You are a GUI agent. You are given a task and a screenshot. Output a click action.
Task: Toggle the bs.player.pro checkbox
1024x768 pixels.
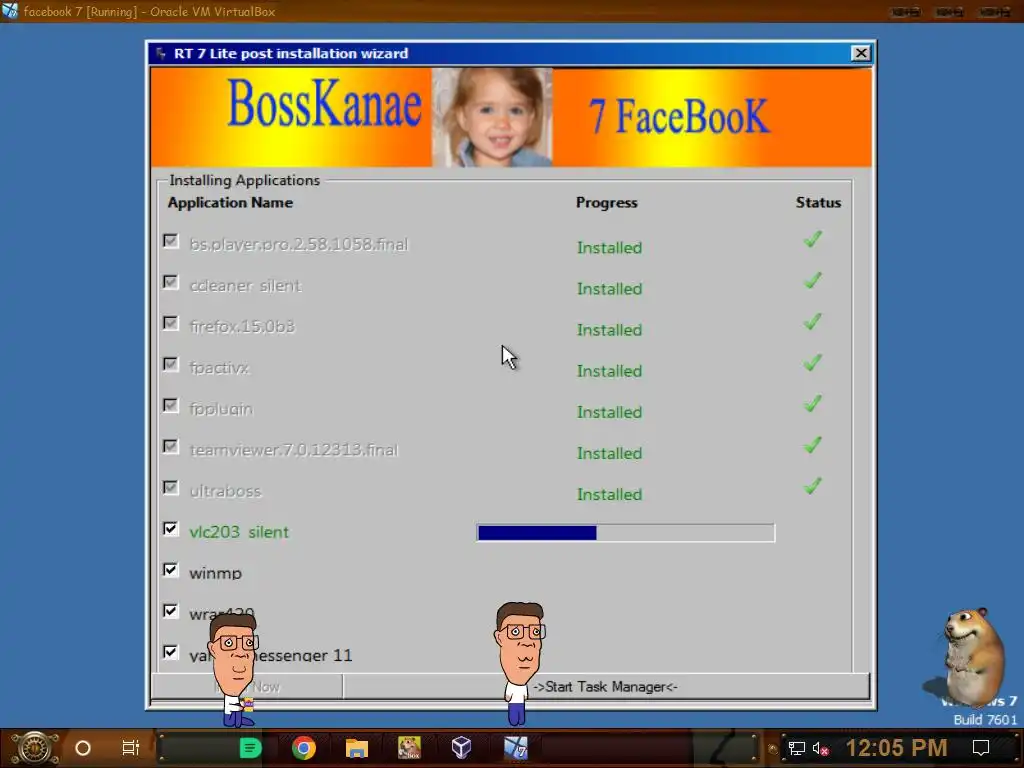coord(170,241)
